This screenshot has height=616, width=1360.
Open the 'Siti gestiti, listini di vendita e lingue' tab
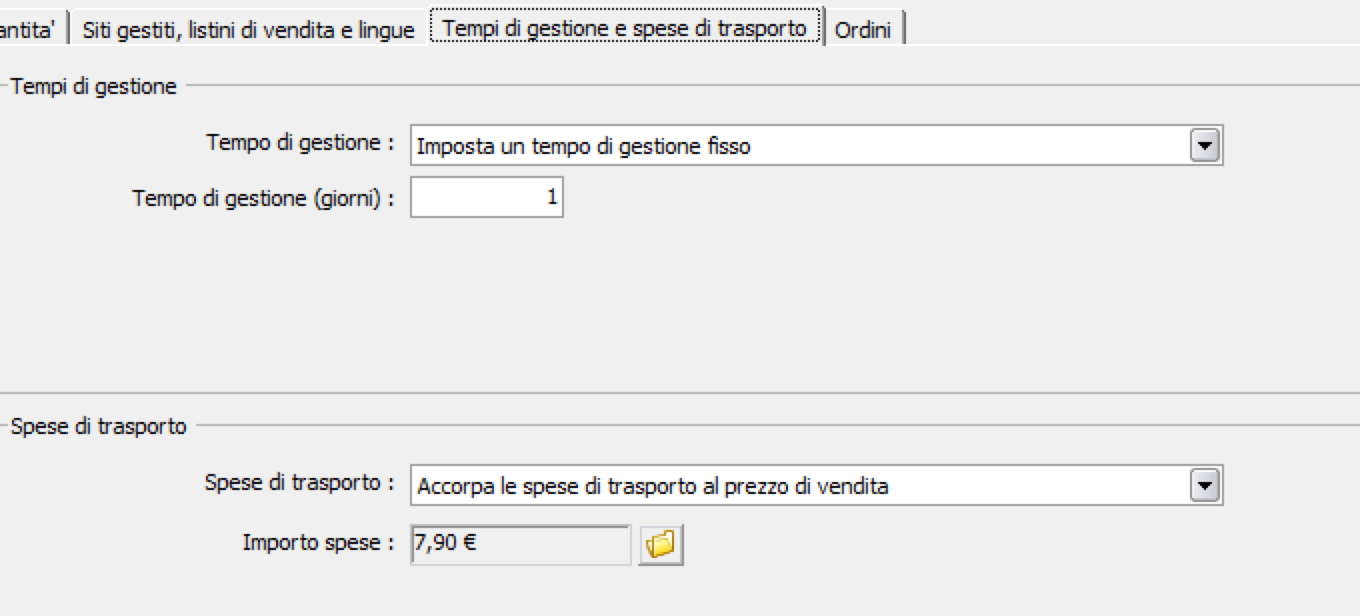pos(248,30)
